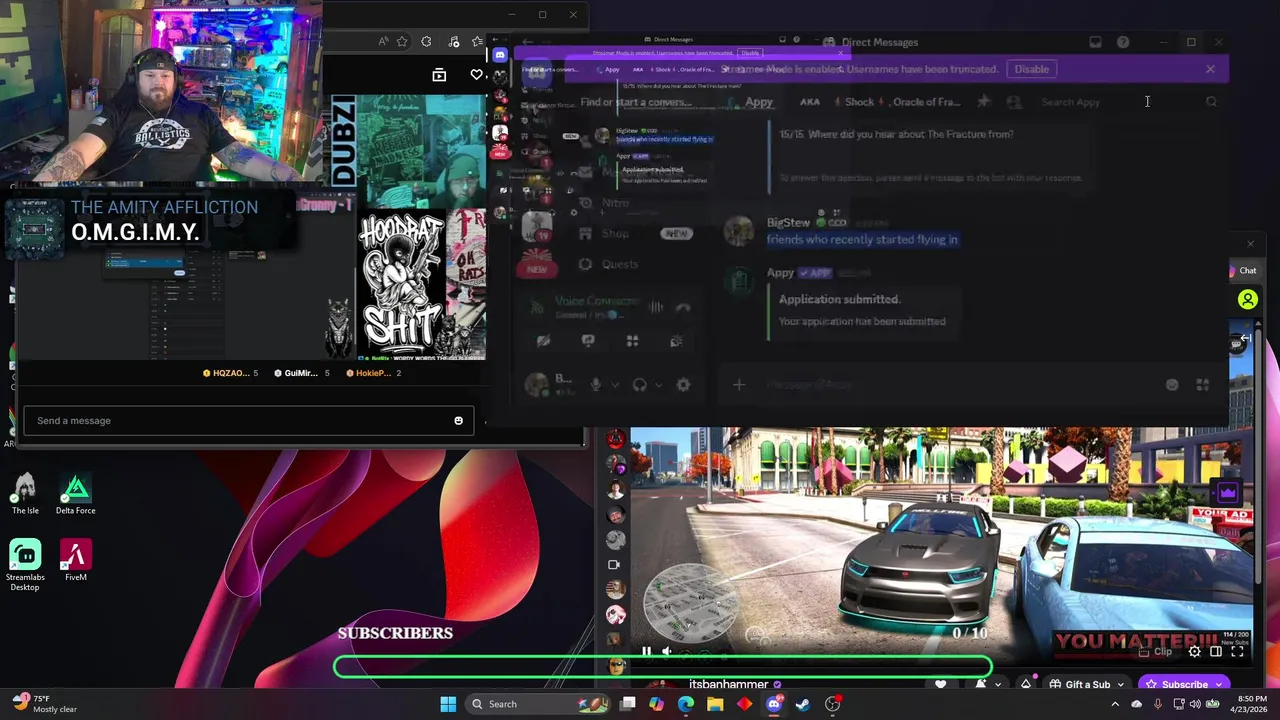Deafen audio in Discord user panel
This screenshot has height=720, width=1280.
[640, 384]
